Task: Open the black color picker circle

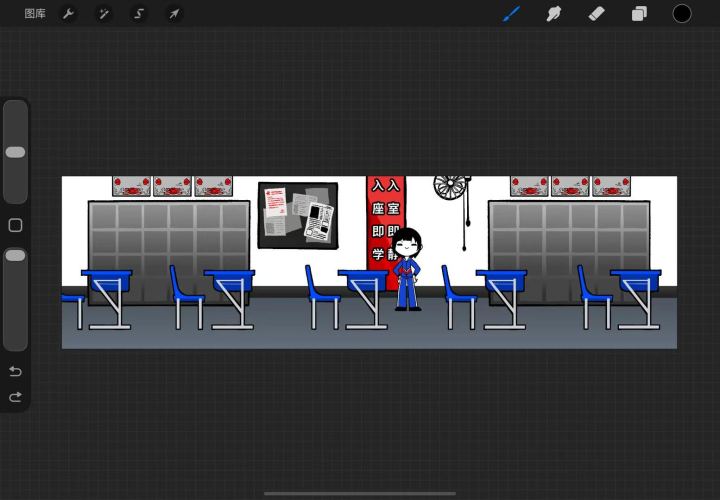Action: click(682, 14)
